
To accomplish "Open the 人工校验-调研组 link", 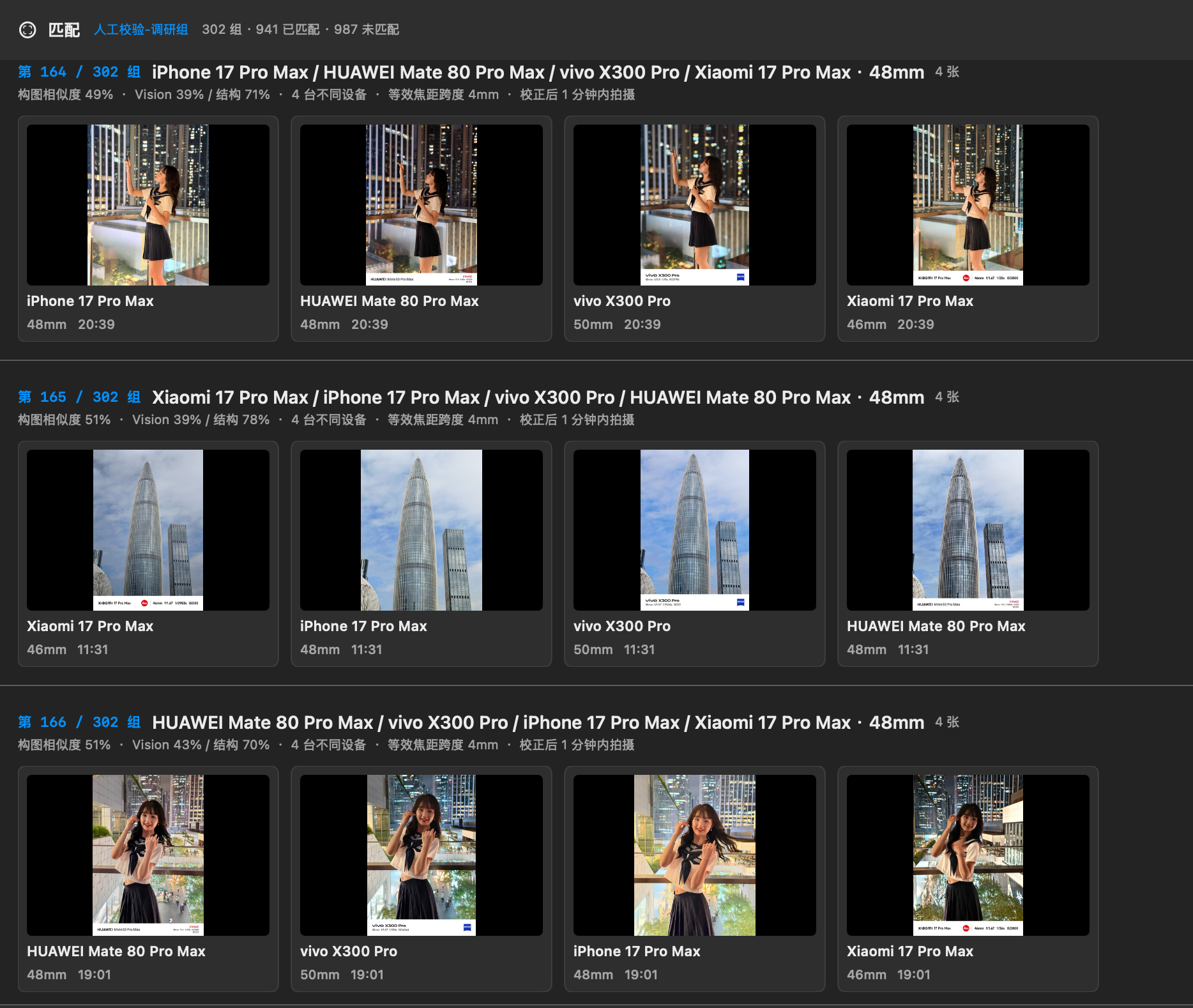I will tap(141, 30).
